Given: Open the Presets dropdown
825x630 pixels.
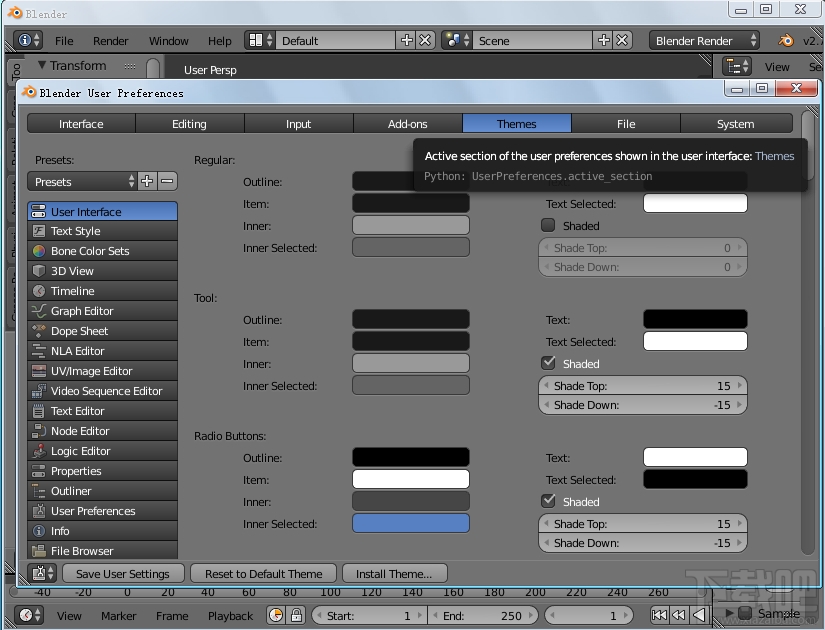Looking at the screenshot, I should click(81, 182).
